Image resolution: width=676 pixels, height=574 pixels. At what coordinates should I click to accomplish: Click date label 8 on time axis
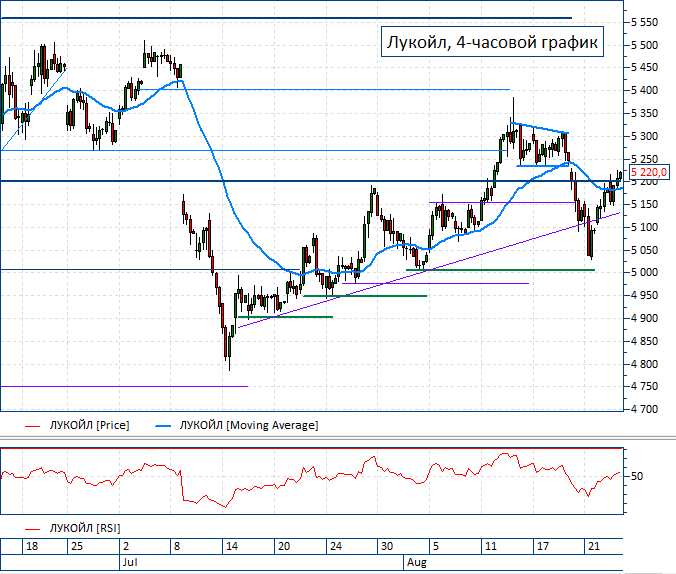(177, 546)
